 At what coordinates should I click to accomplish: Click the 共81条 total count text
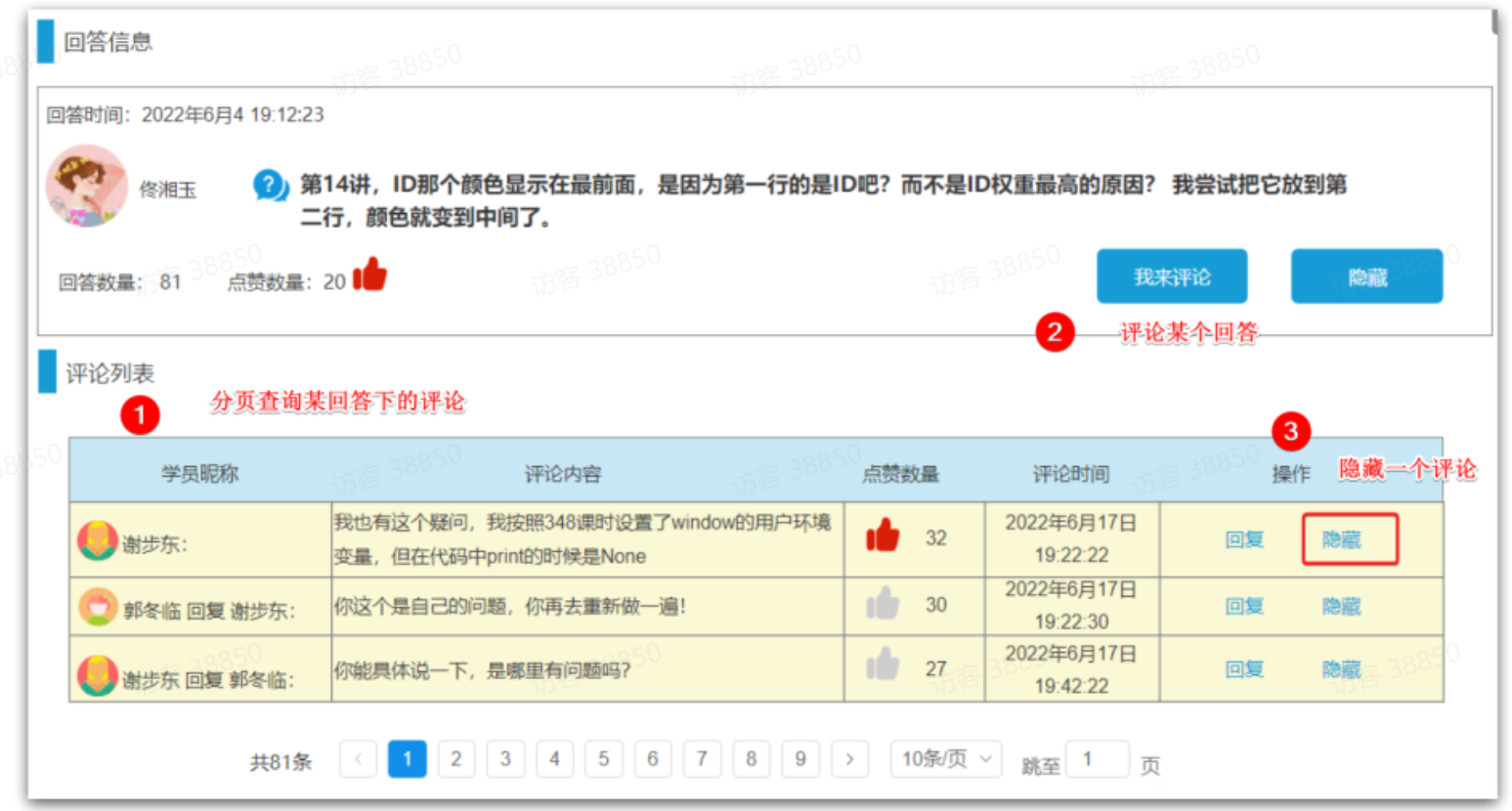[281, 762]
